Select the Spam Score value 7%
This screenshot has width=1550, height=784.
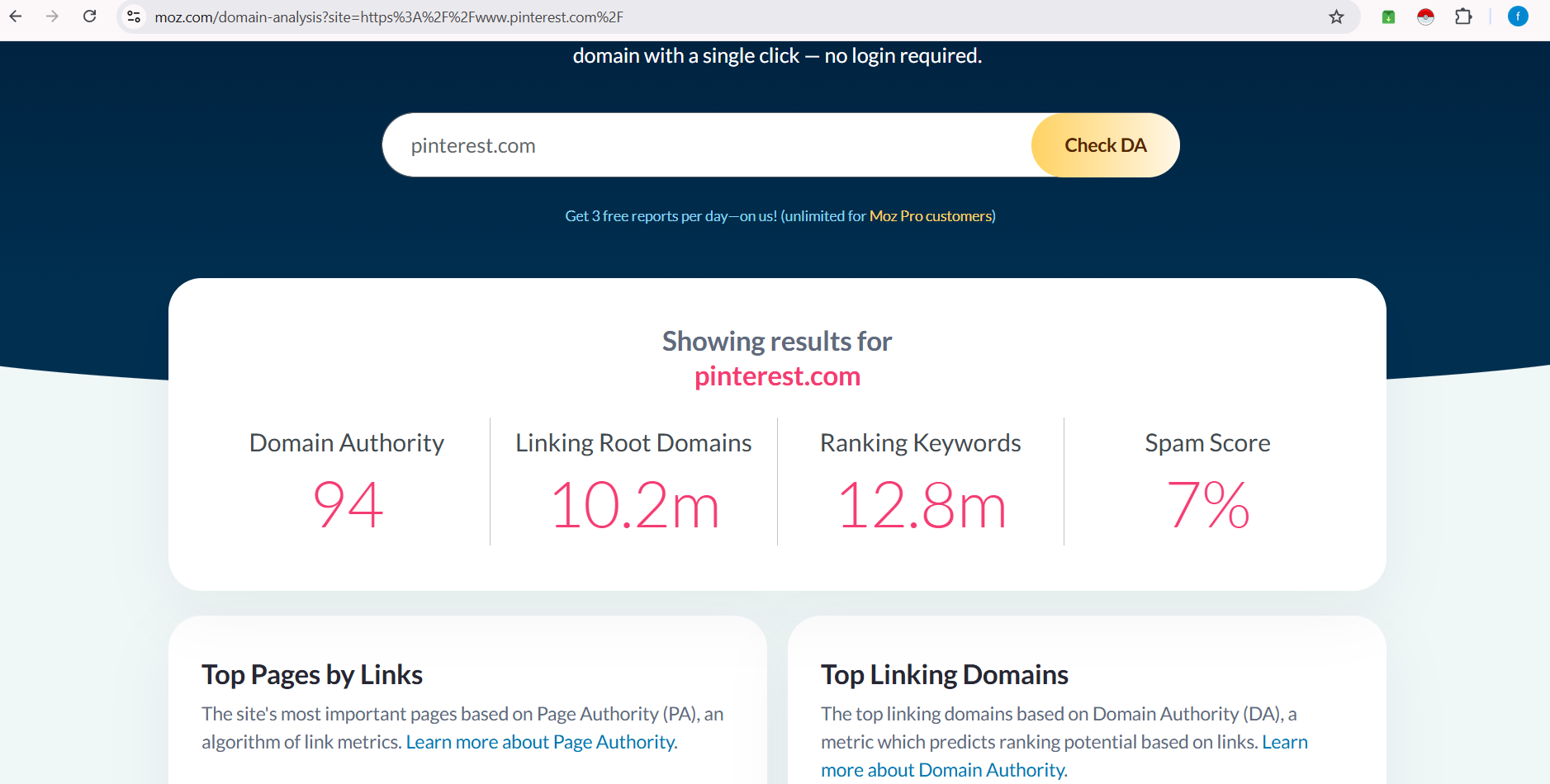click(x=1208, y=505)
